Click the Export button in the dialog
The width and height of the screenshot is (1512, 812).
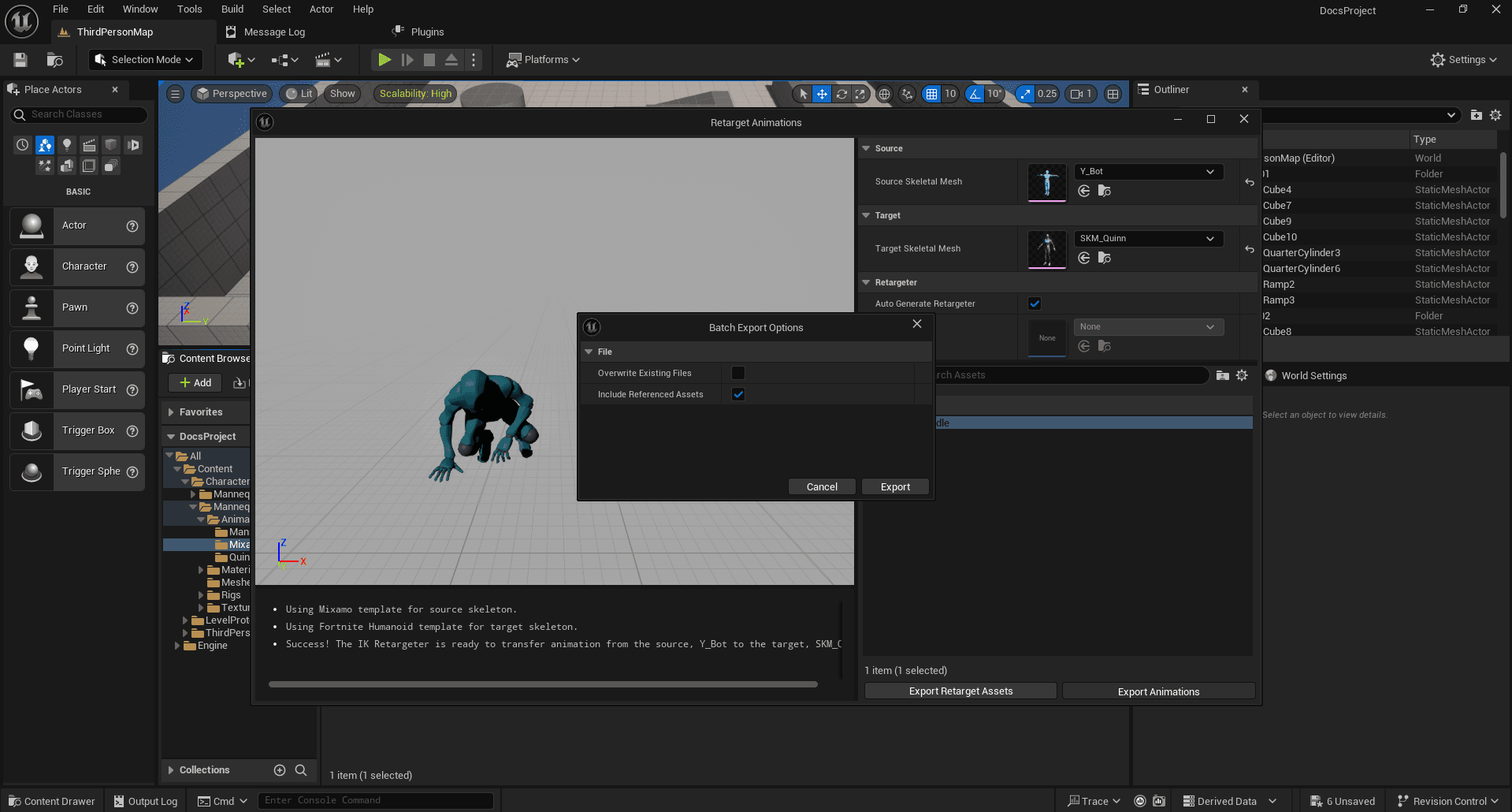894,487
